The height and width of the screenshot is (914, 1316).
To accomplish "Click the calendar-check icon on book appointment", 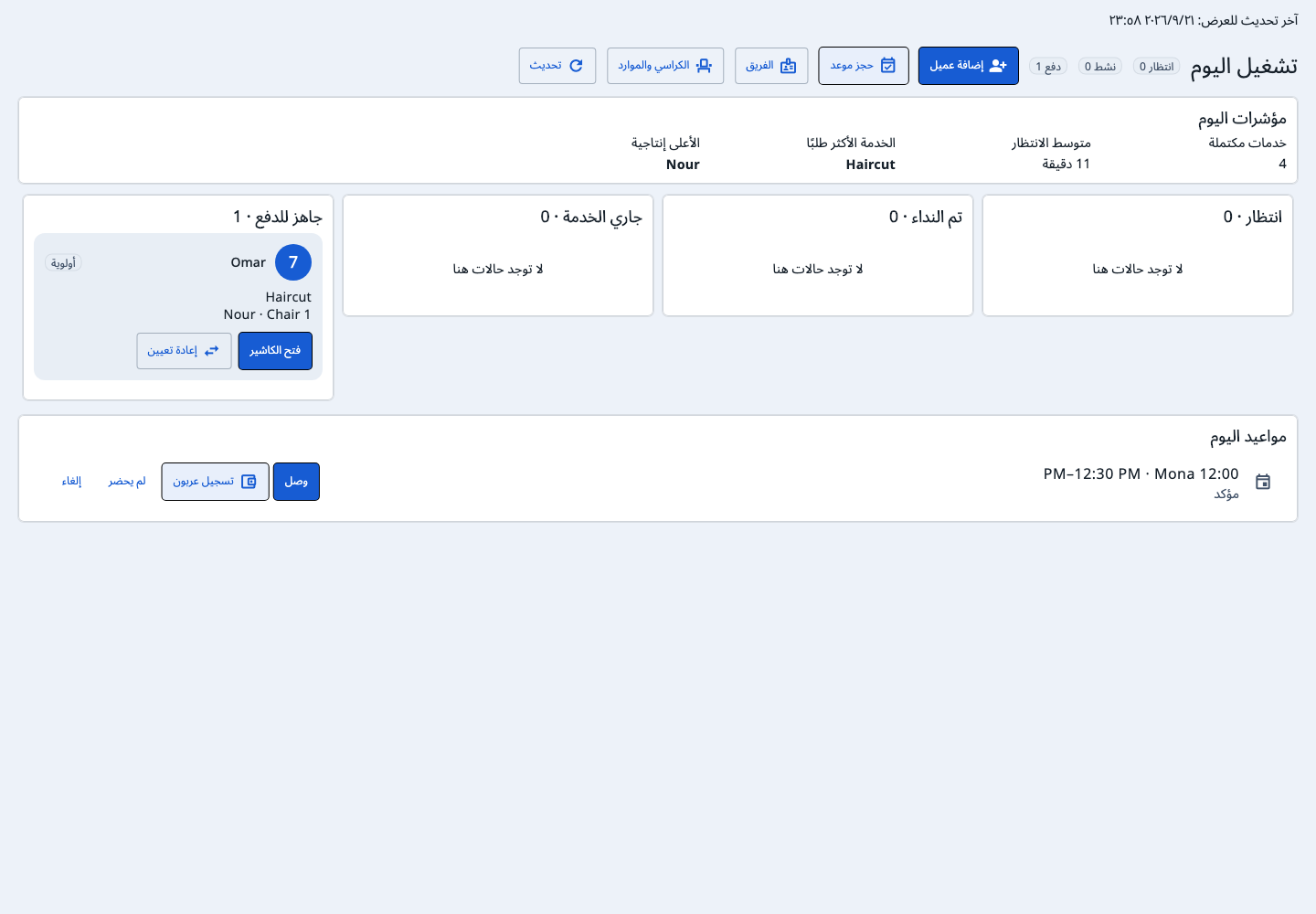I will coord(888,66).
